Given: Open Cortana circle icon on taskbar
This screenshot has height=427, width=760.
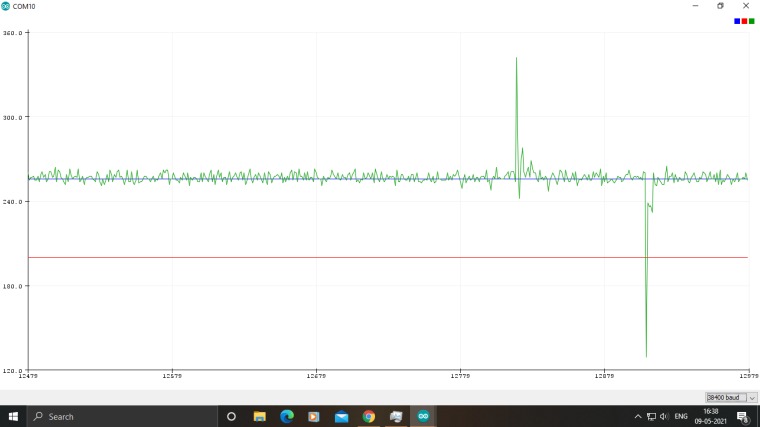Looking at the screenshot, I should (231, 416).
